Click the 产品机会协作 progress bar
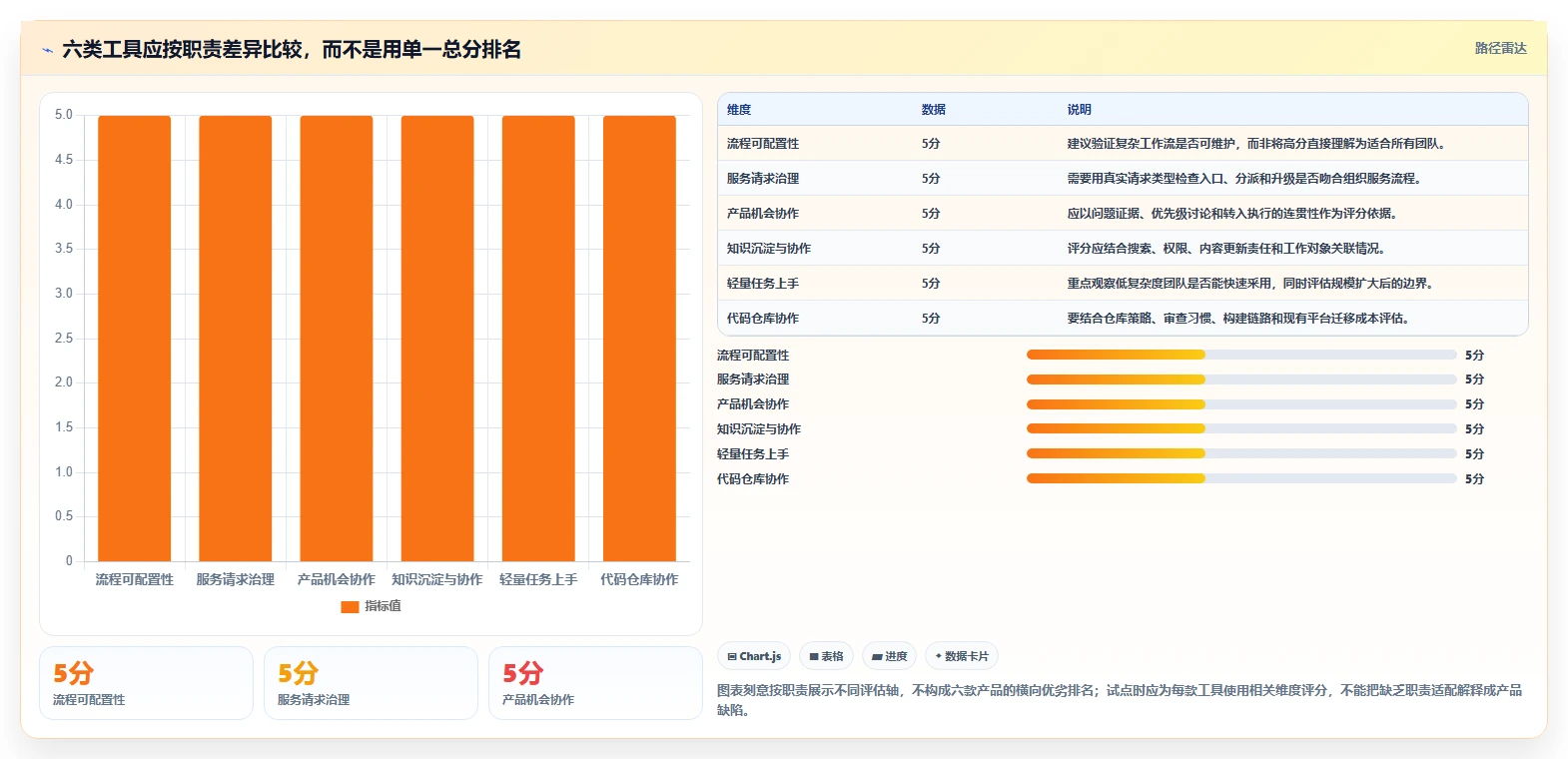1568x759 pixels. tap(1241, 404)
